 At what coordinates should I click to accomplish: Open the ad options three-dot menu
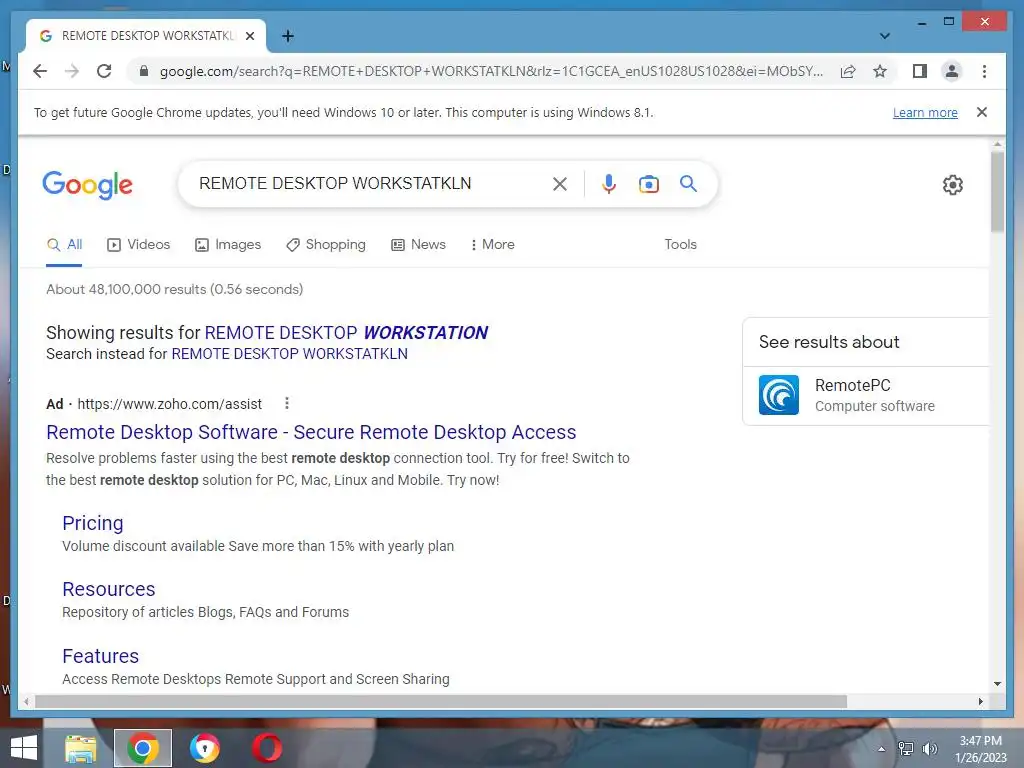pos(287,404)
